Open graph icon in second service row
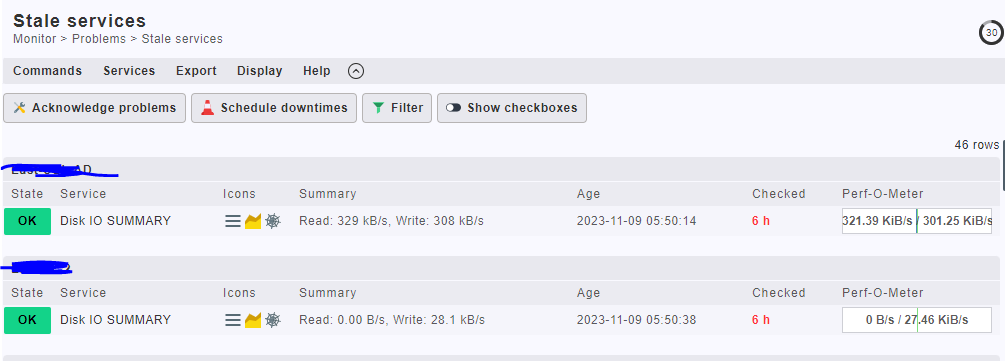1005x361 pixels. pos(253,320)
